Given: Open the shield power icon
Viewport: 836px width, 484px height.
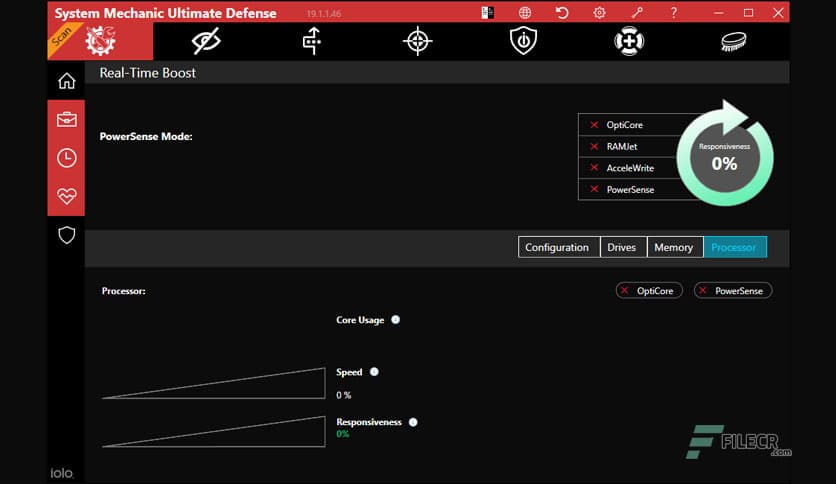Looking at the screenshot, I should [523, 41].
